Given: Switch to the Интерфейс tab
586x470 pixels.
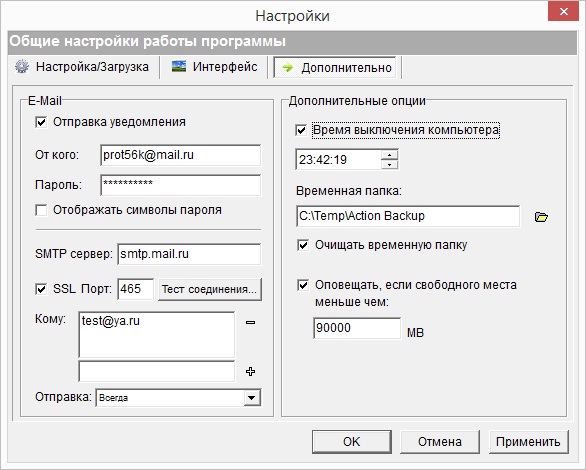Looking at the screenshot, I should (x=215, y=67).
